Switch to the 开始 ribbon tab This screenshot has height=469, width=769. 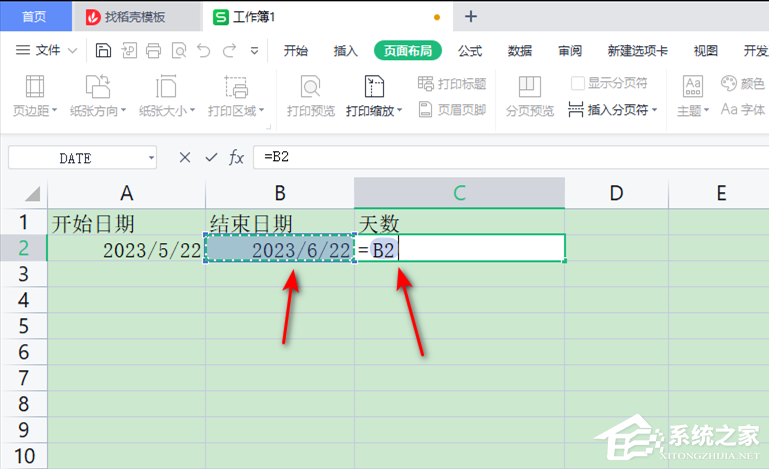[296, 51]
